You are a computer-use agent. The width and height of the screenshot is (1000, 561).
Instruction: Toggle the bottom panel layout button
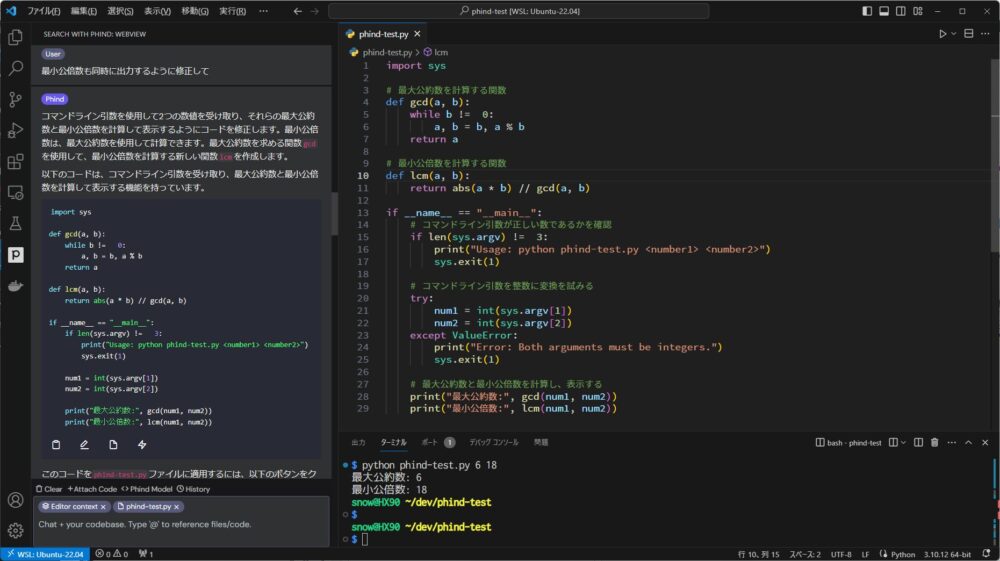[x=884, y=11]
